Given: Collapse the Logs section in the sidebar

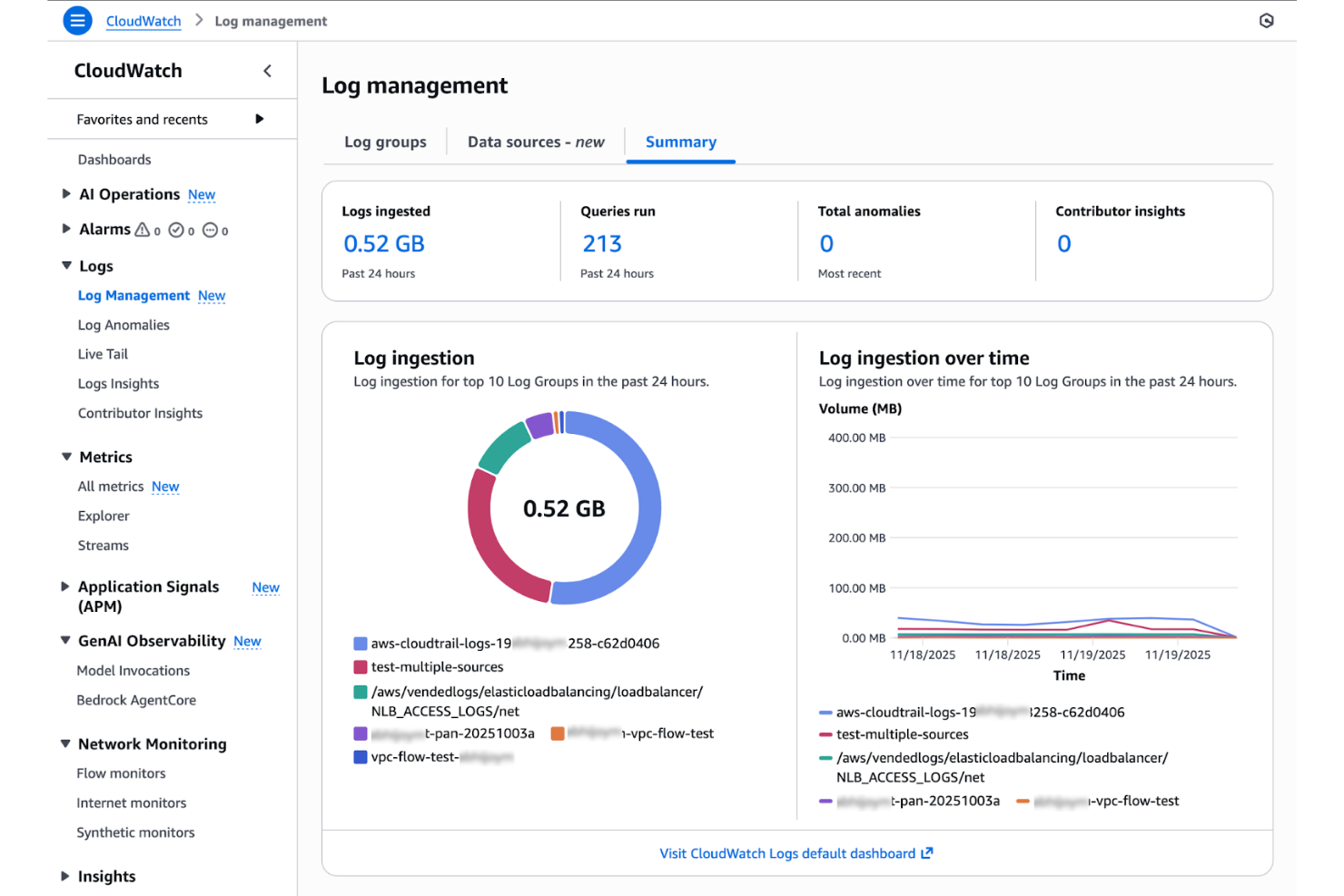Looking at the screenshot, I should coord(65,265).
